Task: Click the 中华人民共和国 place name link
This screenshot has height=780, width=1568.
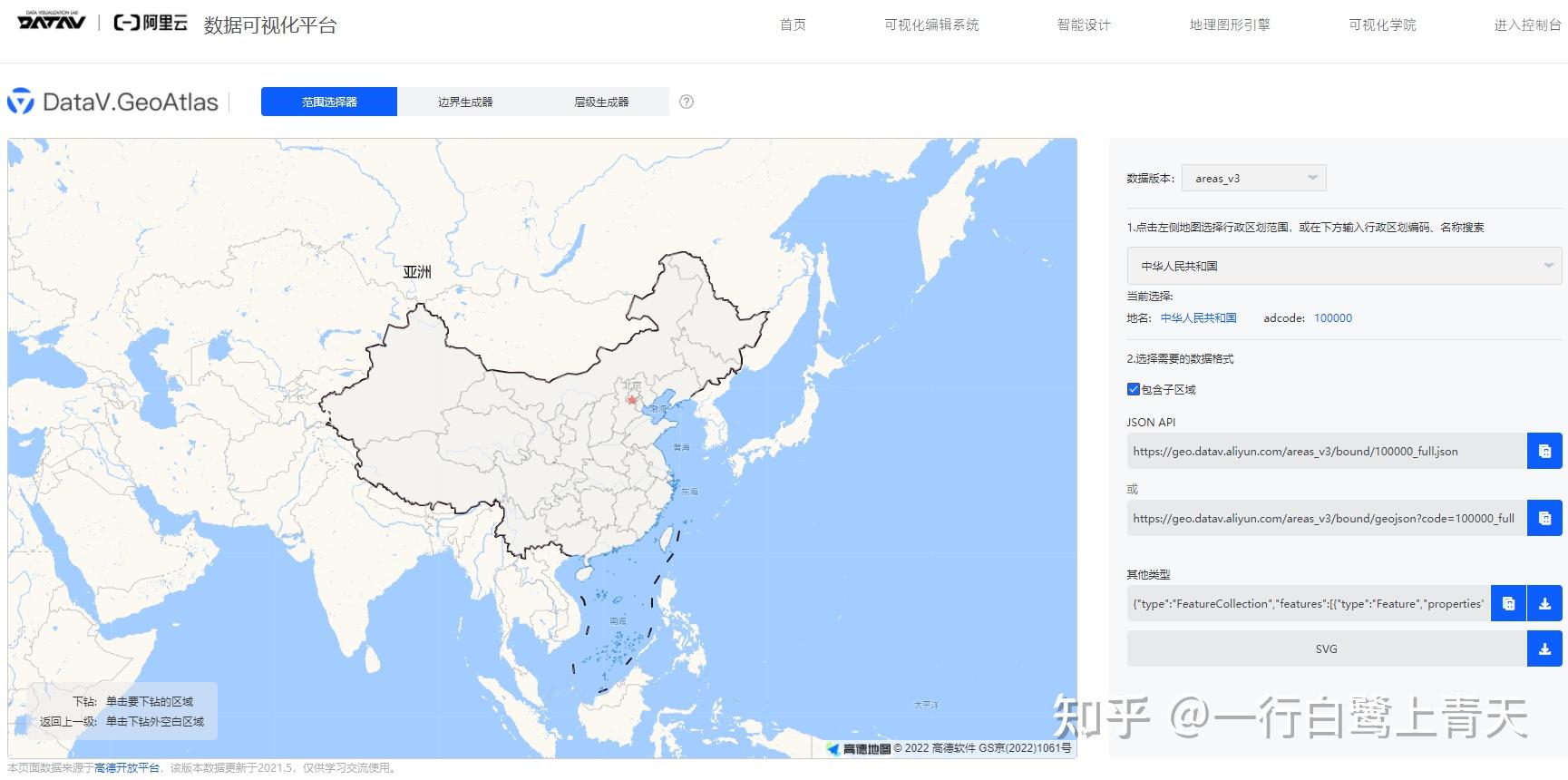Action: 1198,317
